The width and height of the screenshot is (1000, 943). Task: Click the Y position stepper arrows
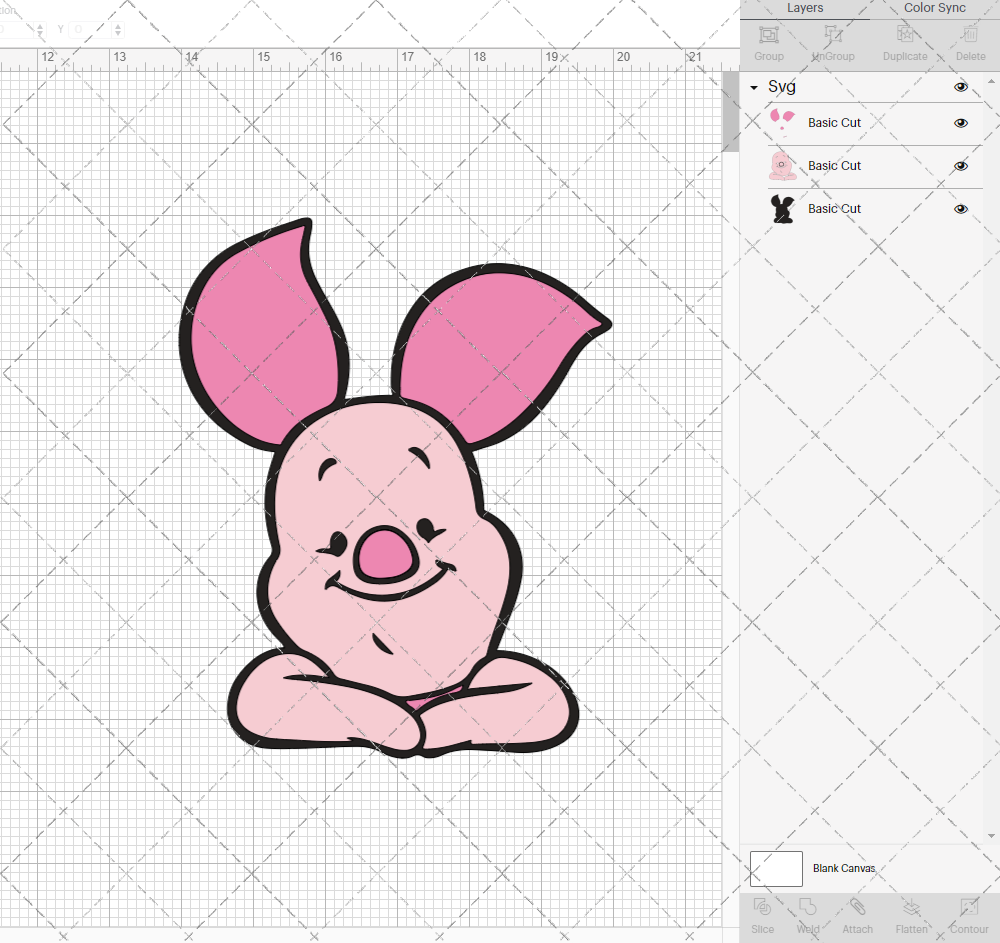[x=118, y=29]
